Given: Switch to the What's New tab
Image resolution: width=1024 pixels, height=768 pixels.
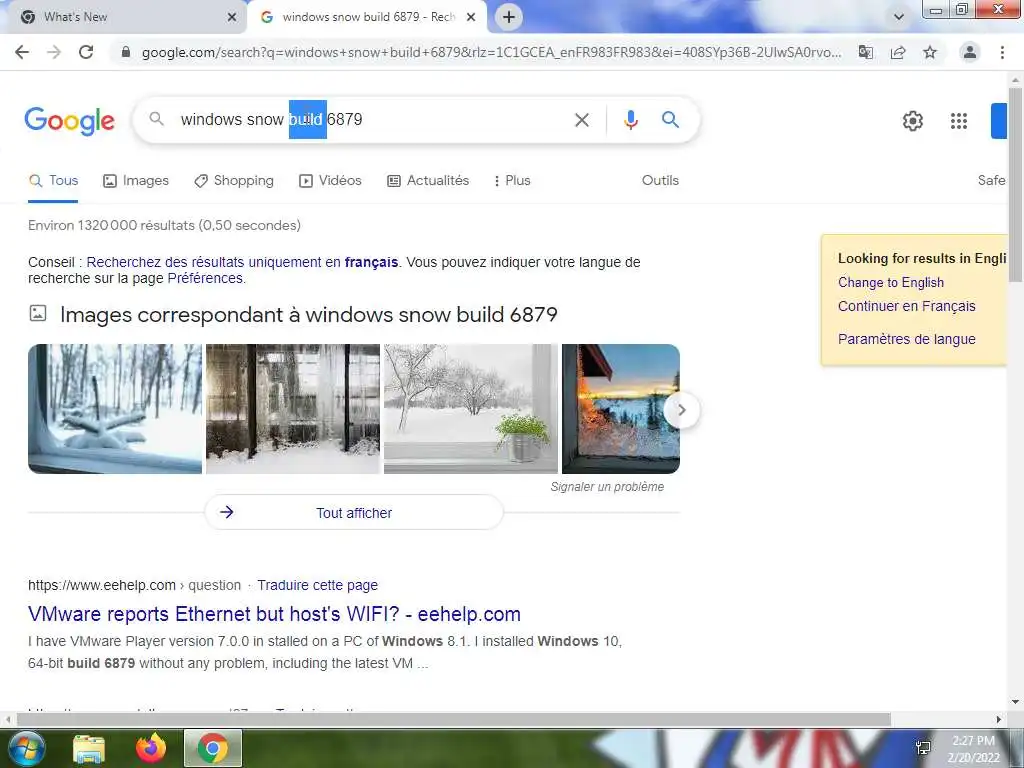Looking at the screenshot, I should pyautogui.click(x=124, y=17).
